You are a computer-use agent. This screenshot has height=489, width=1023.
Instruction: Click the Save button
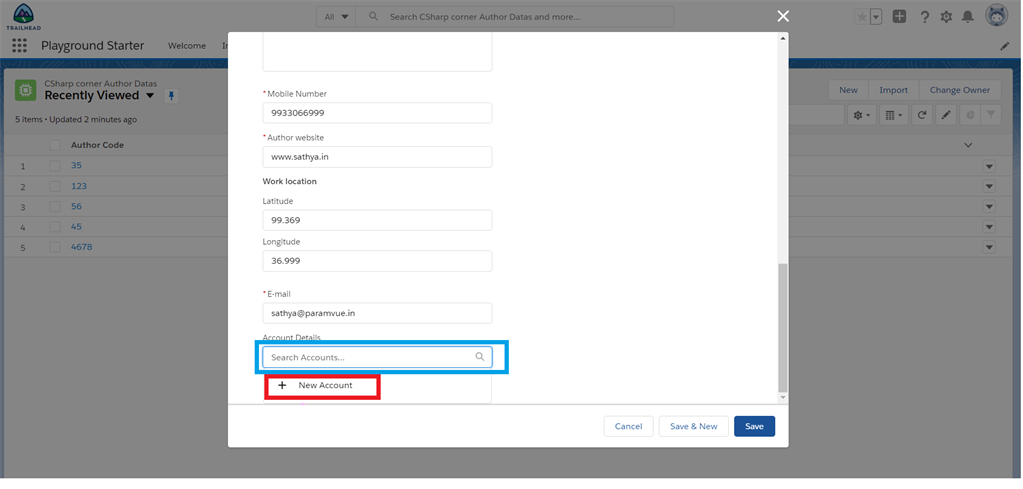[754, 426]
